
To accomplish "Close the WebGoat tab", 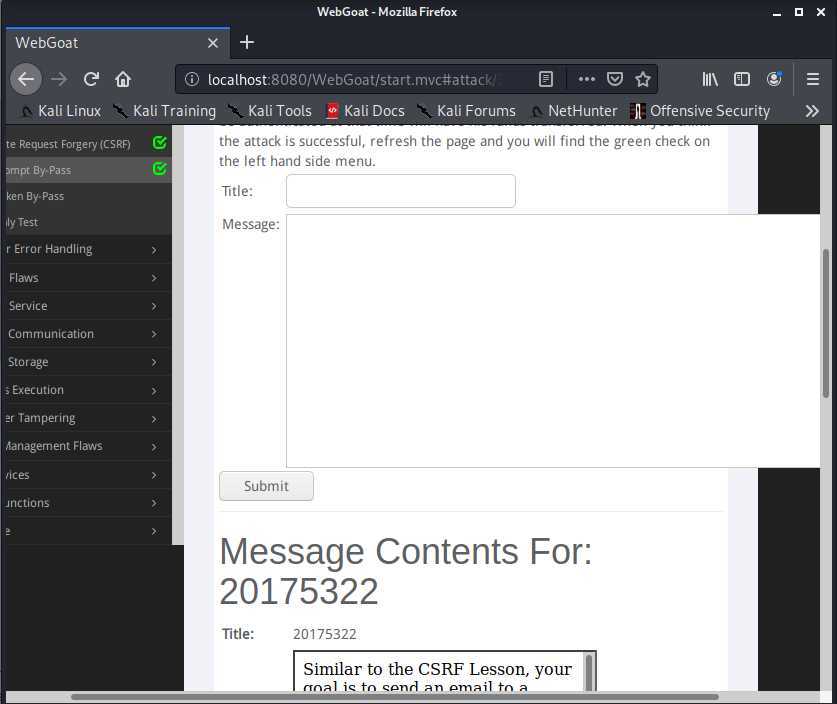I will [212, 43].
